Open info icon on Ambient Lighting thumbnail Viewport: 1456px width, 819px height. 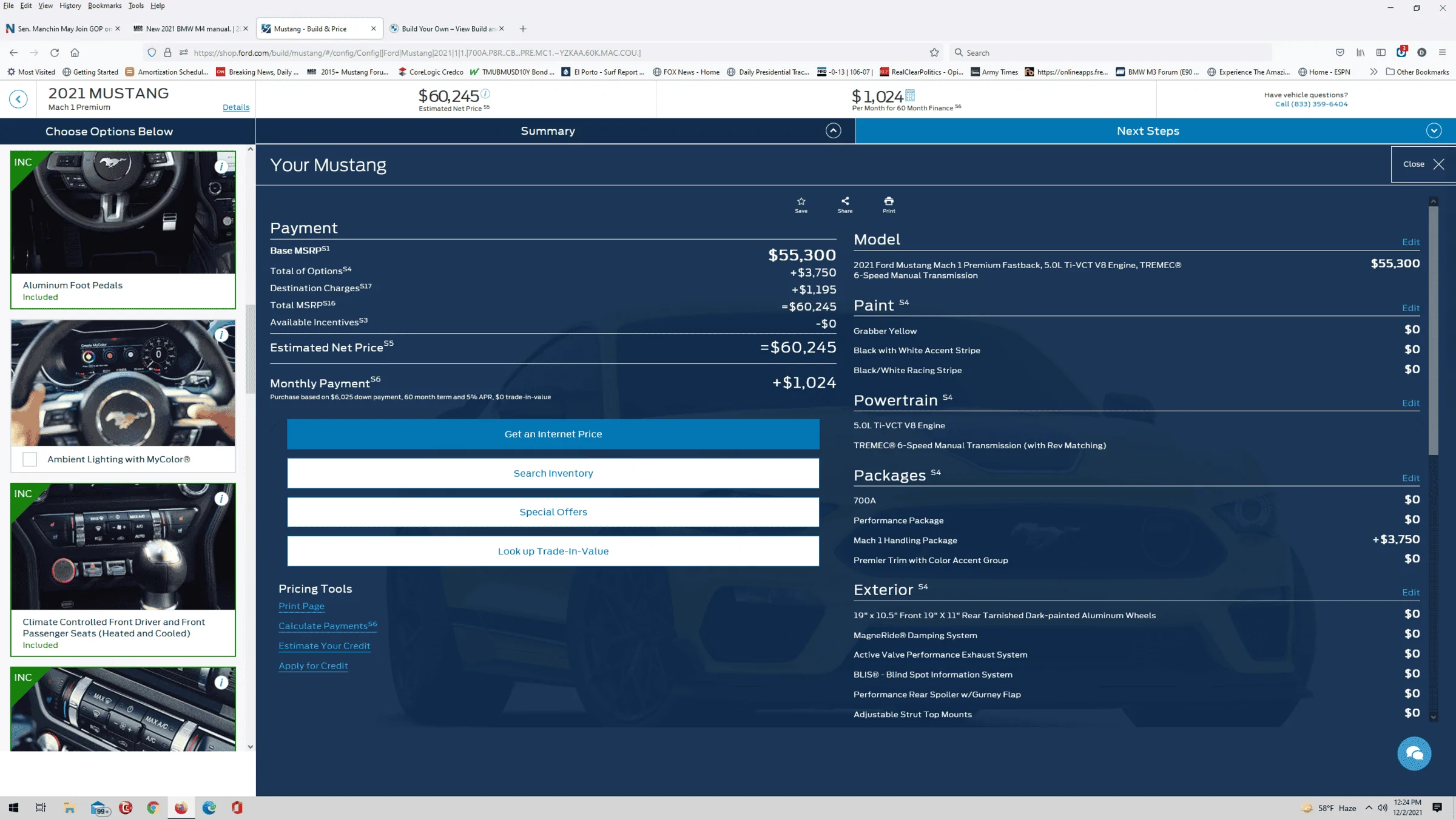(x=222, y=335)
